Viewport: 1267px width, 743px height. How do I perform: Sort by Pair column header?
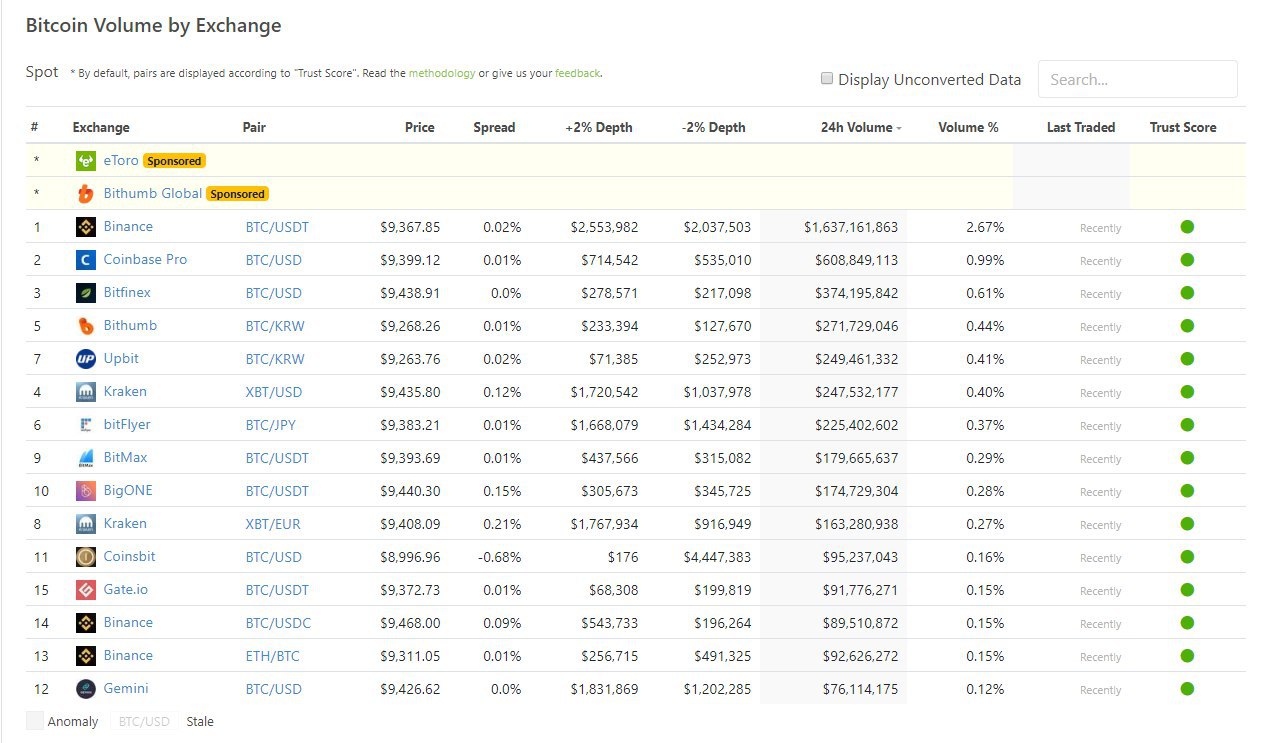pyautogui.click(x=254, y=127)
